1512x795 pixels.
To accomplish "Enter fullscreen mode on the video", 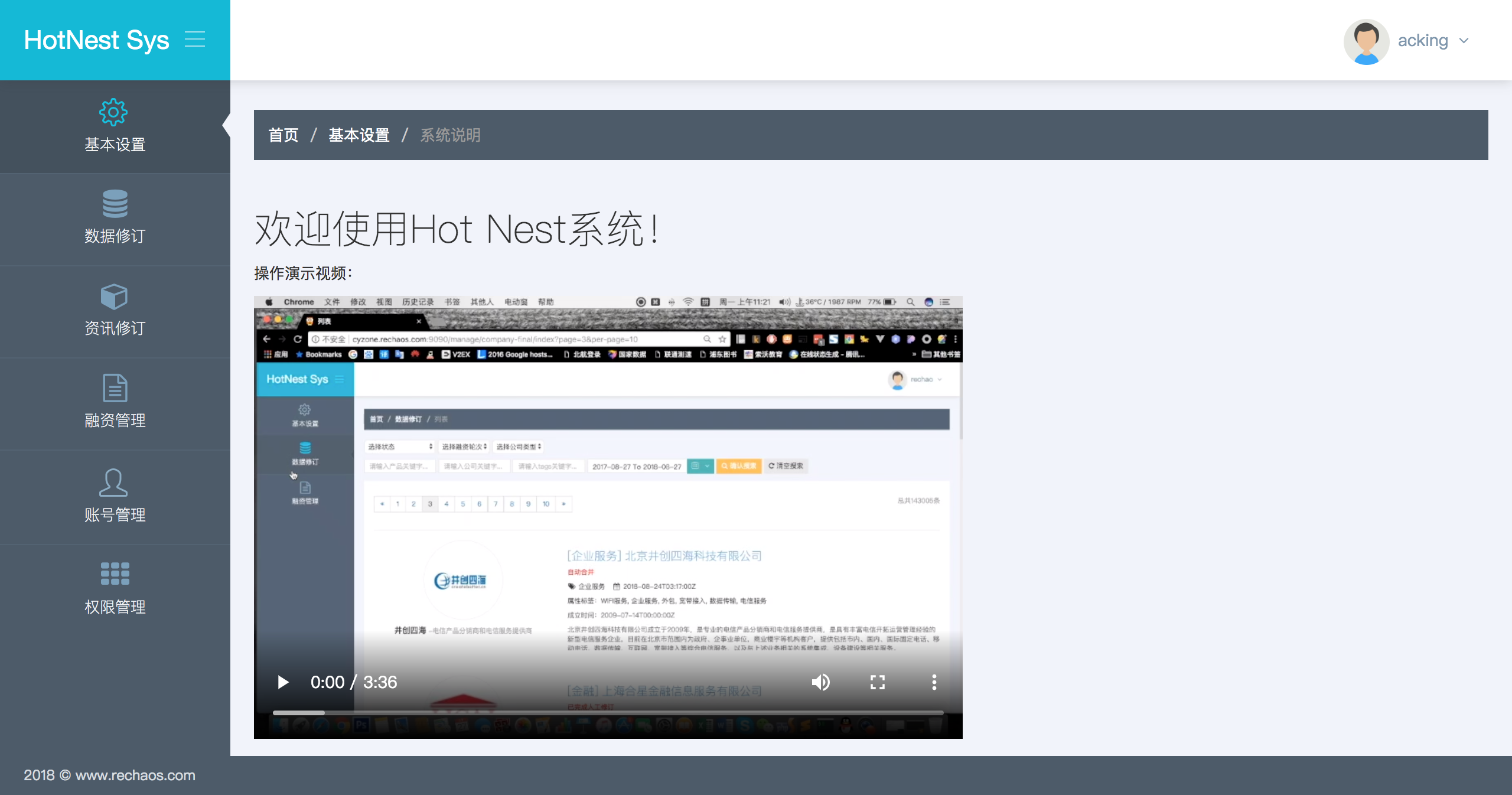I will point(878,682).
